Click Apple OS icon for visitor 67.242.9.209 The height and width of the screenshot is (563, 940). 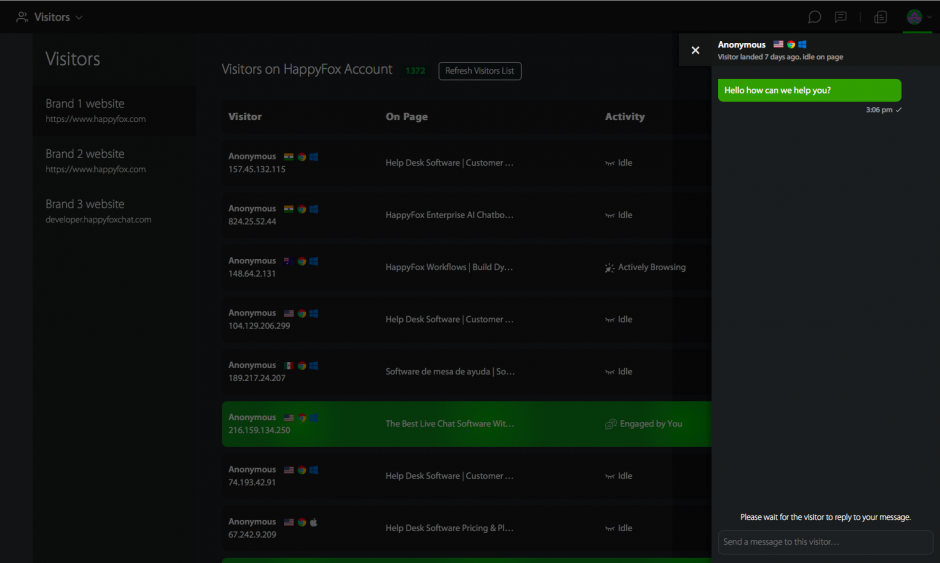coord(313,522)
